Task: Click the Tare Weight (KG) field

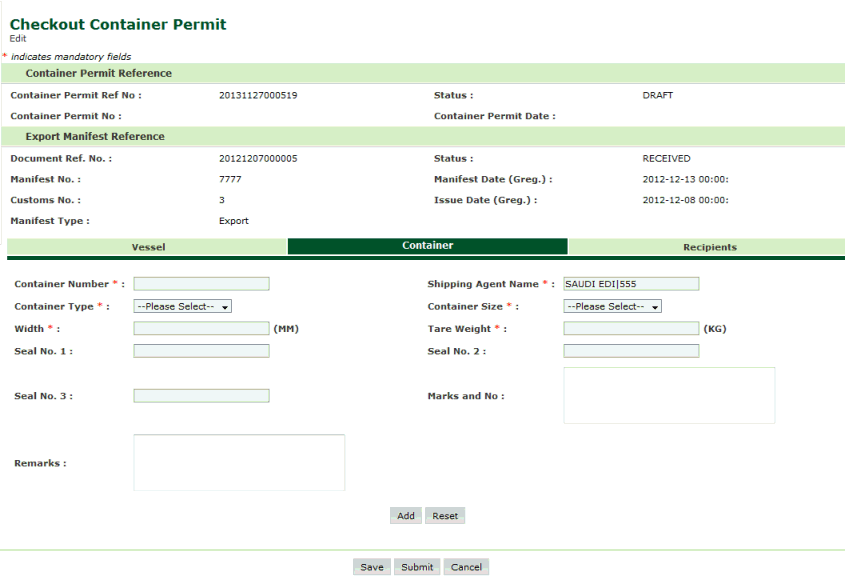Action: (631, 328)
